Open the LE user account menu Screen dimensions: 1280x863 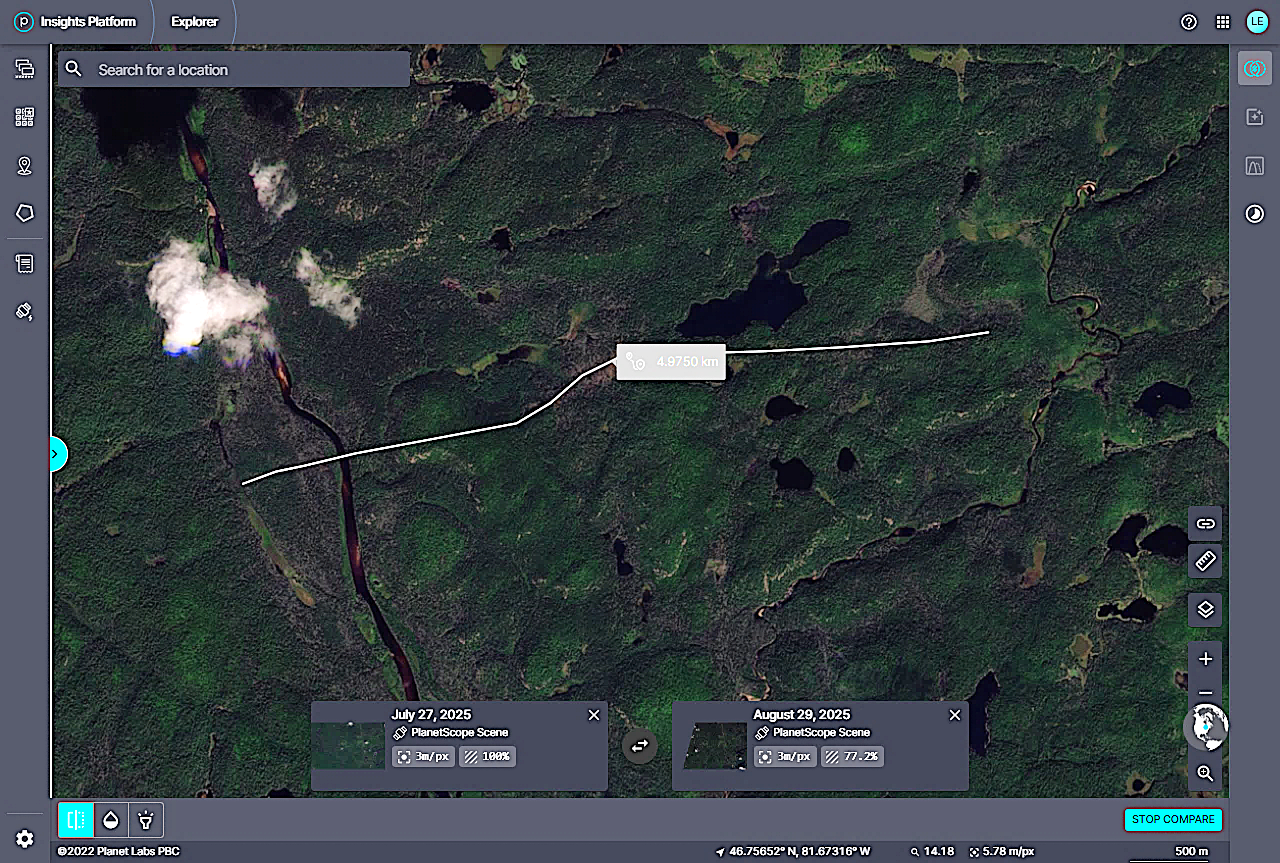[x=1256, y=22]
